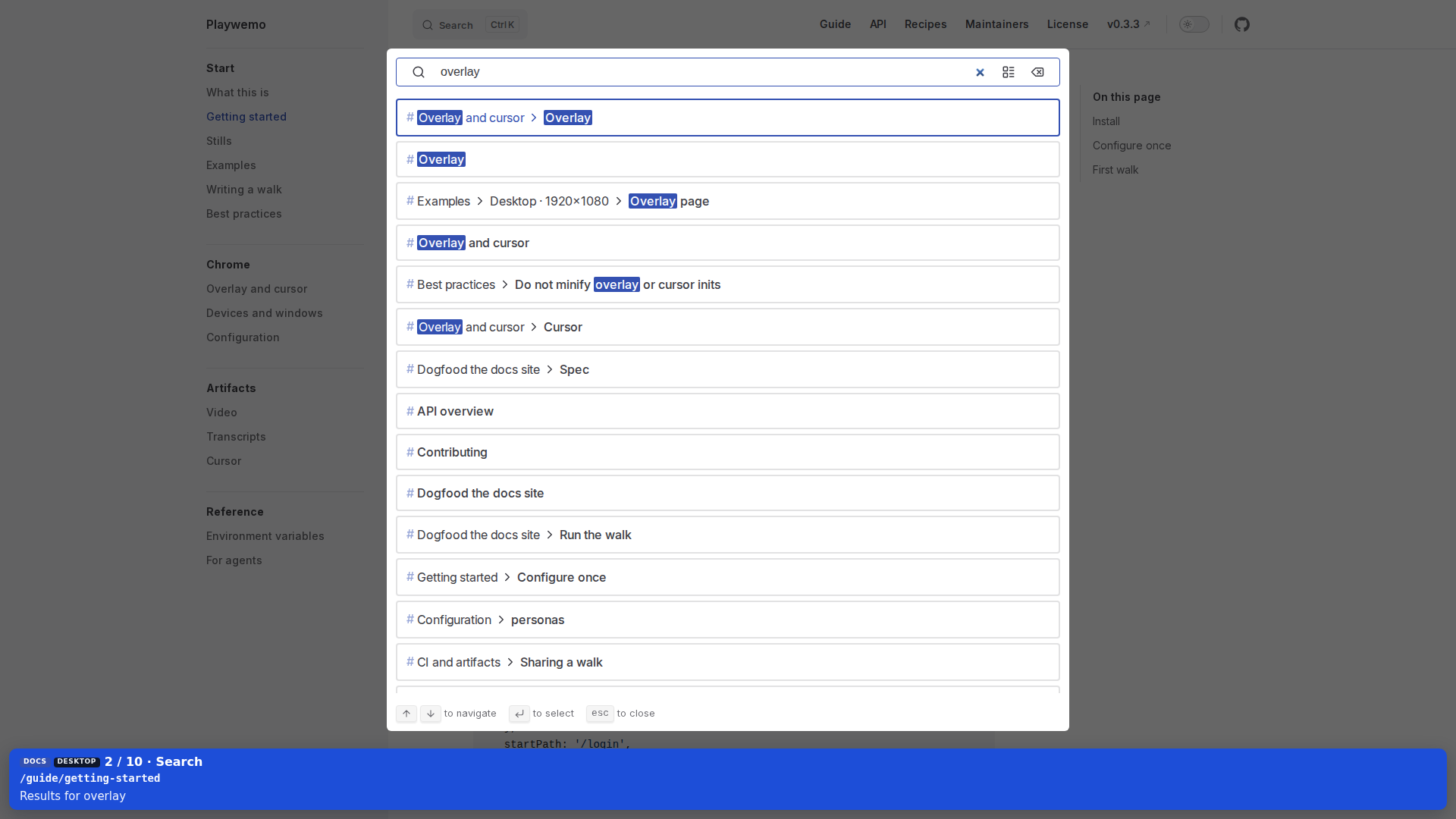Viewport: 1456px width, 819px height.
Task: Click the magnifier icon in search modal
Action: pyautogui.click(x=419, y=72)
